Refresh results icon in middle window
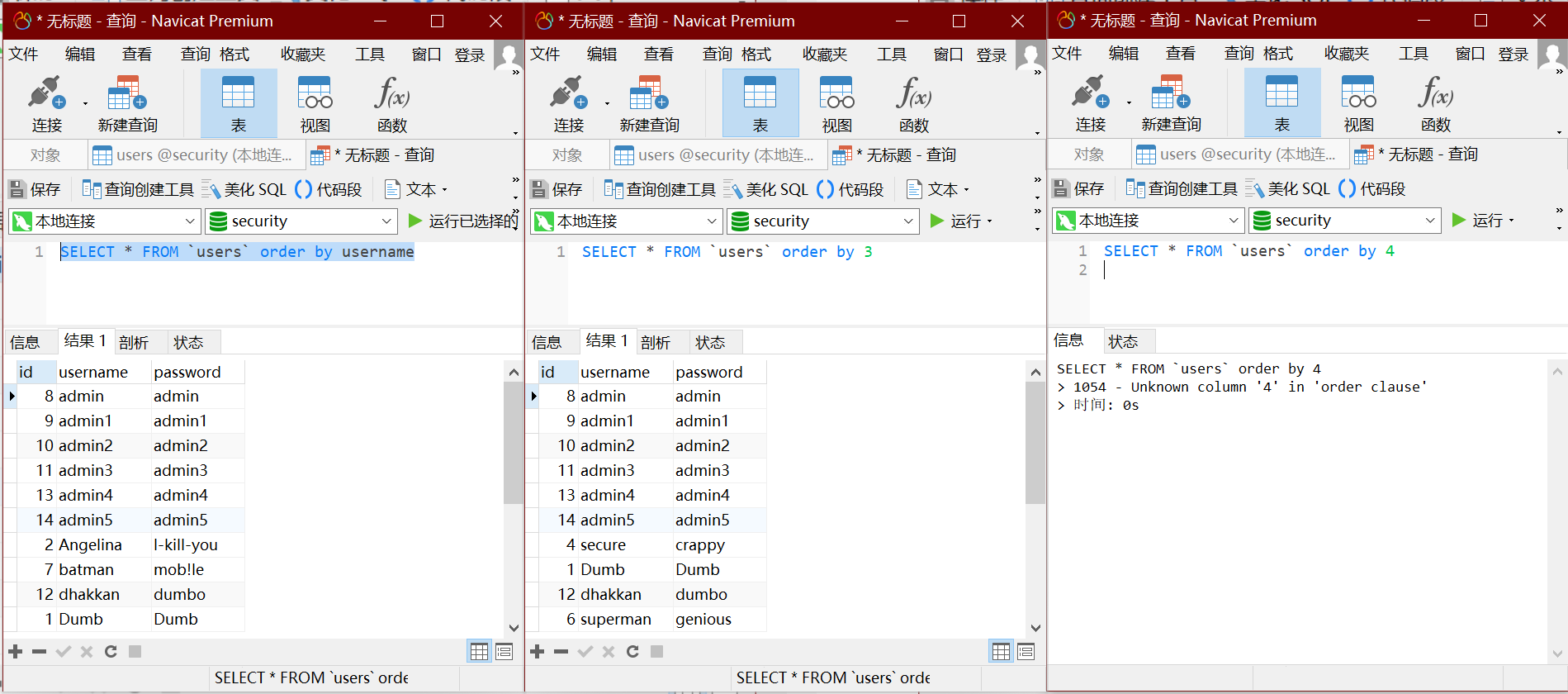1568x694 pixels. click(x=632, y=652)
